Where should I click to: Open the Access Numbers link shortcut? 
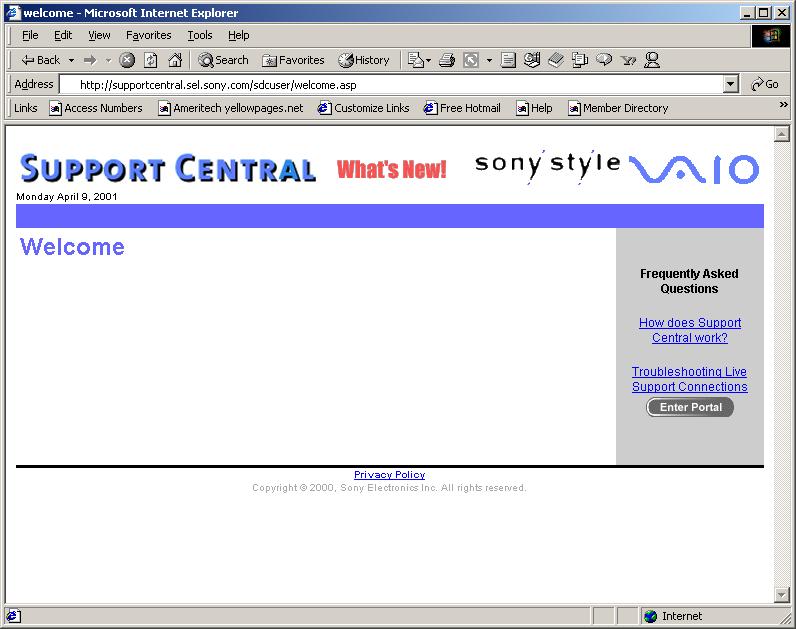(x=95, y=108)
